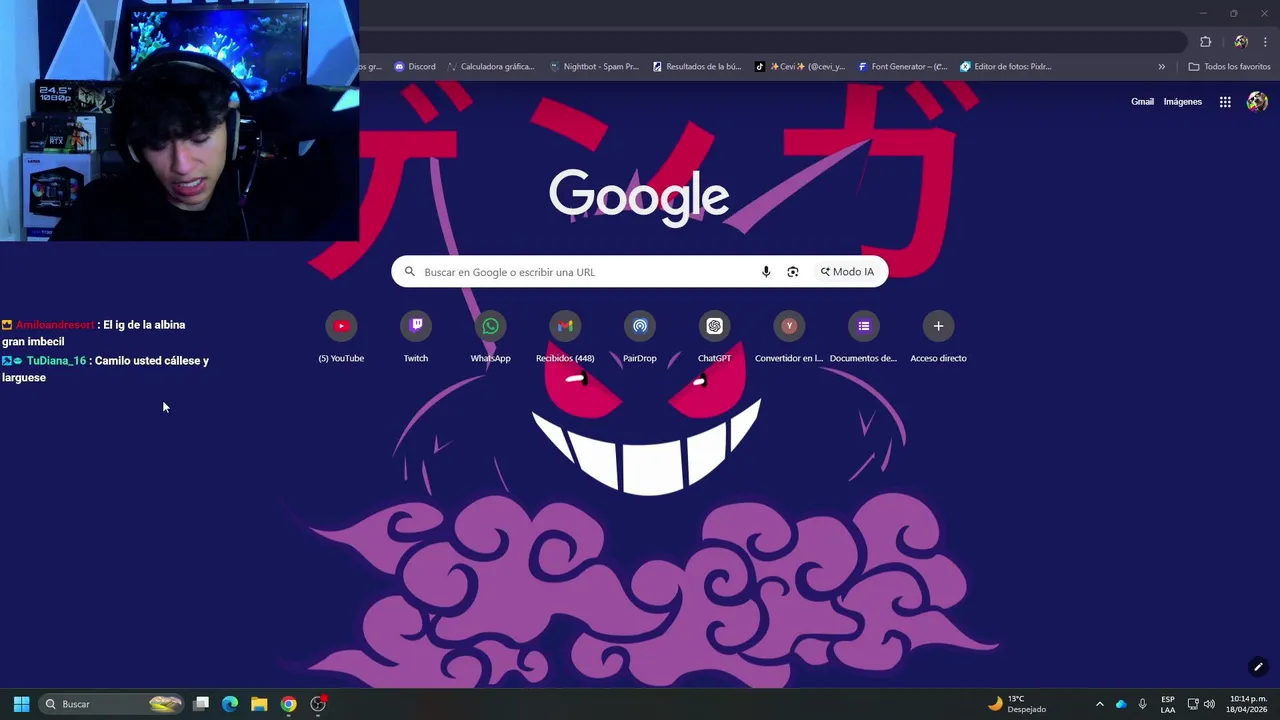Open the Cevi TikTok bookmark

800,67
